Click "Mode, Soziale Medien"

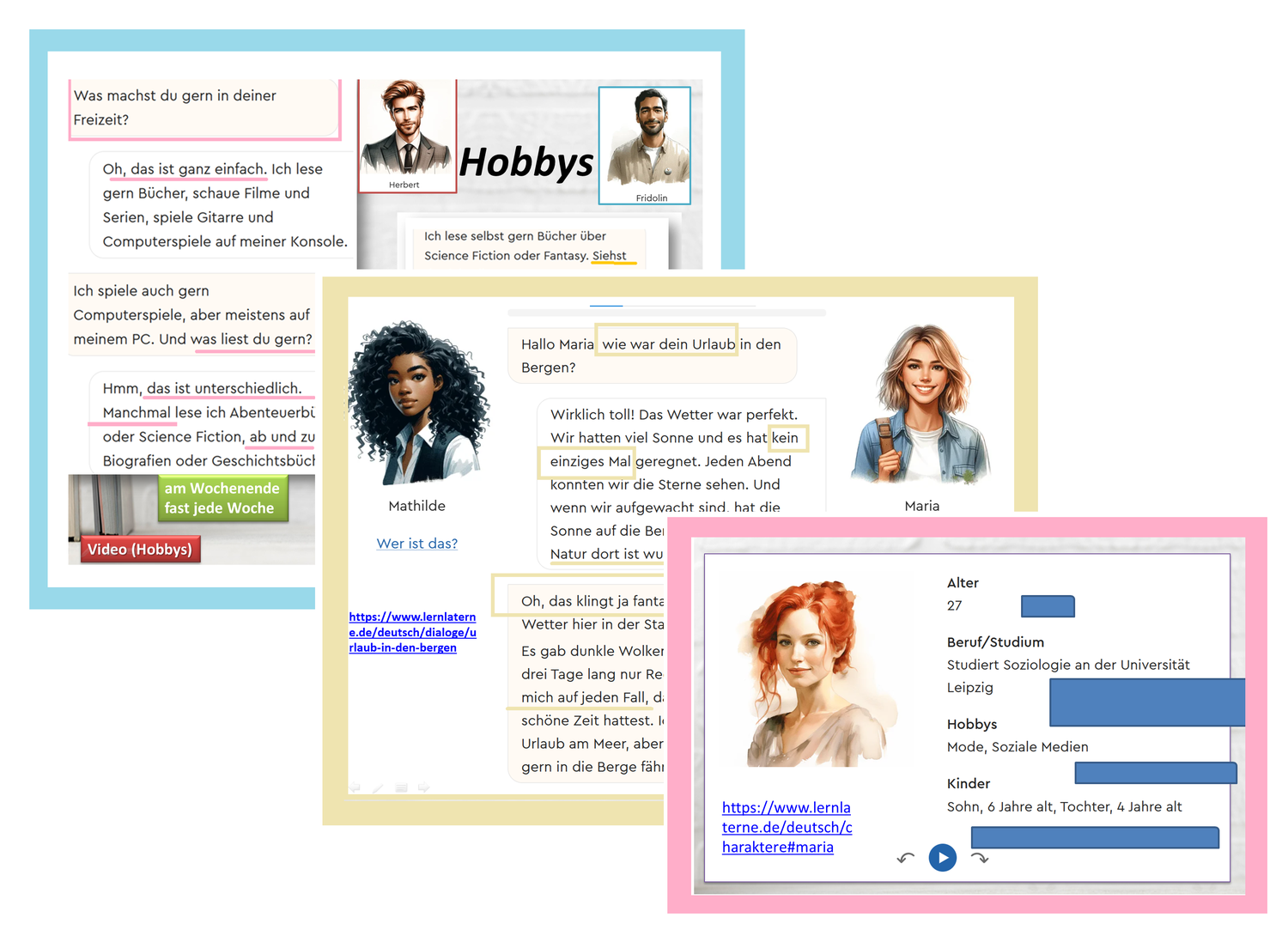[x=1018, y=747]
